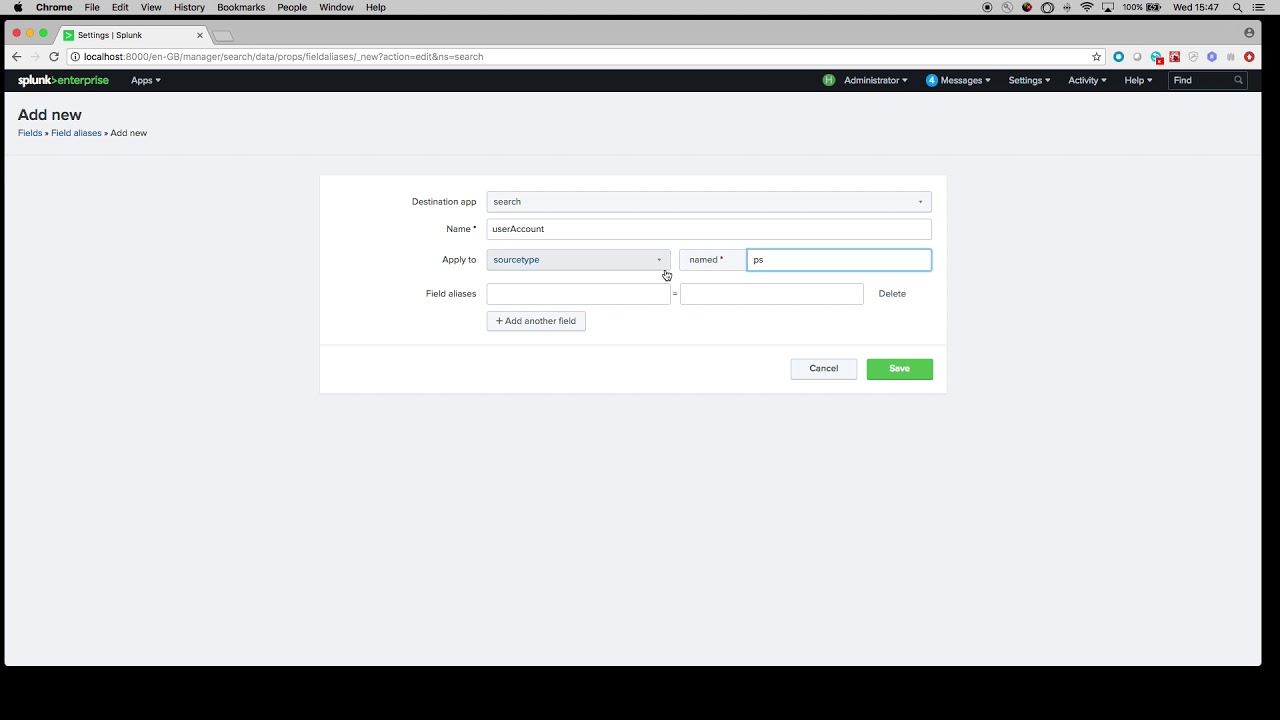Open the Apply to sourcetype dropdown
This screenshot has height=720, width=1280.
point(578,260)
